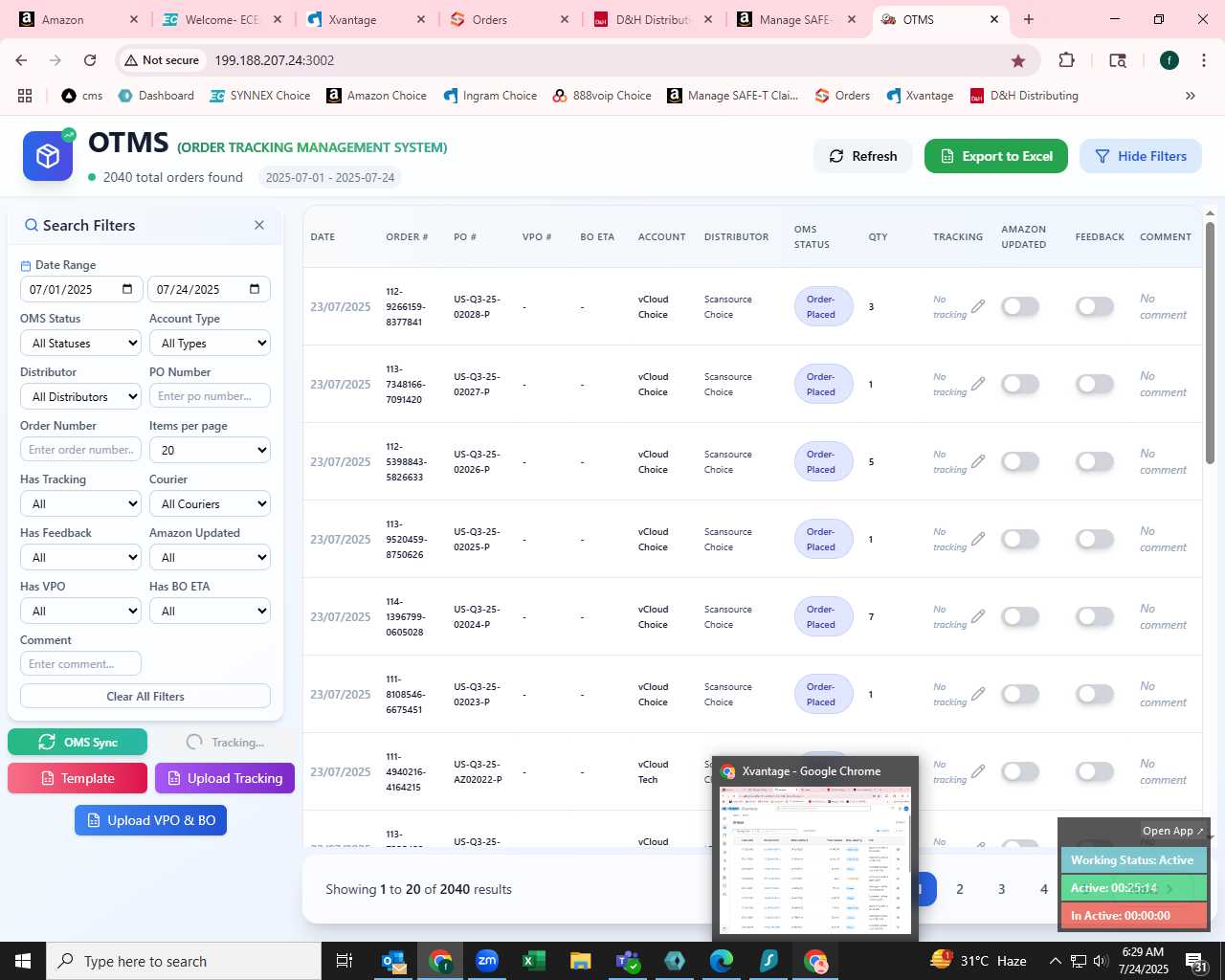Toggle Amazon Updated for order 111-8108546-6675451
The height and width of the screenshot is (980, 1225).
click(1020, 694)
